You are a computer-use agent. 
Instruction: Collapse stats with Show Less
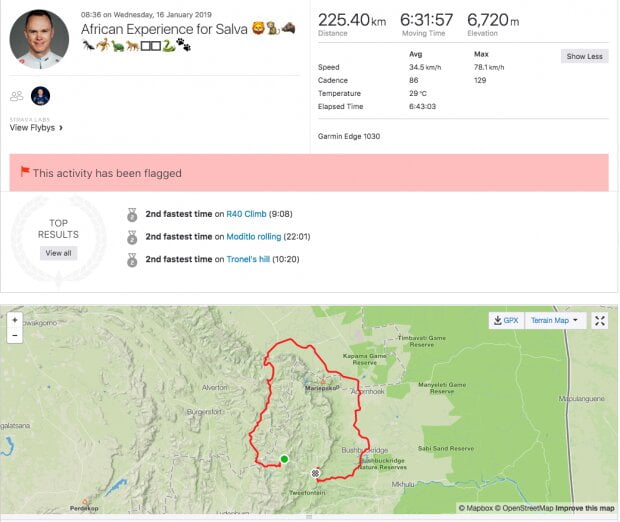pos(584,56)
